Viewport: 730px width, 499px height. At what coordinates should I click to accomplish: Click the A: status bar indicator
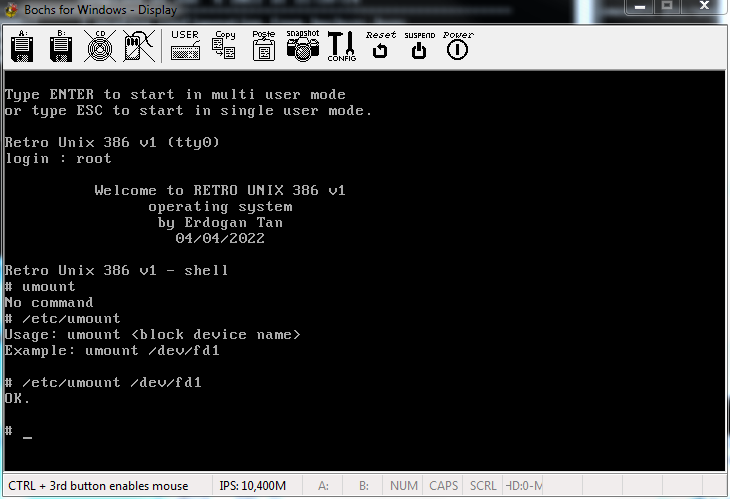coord(323,486)
